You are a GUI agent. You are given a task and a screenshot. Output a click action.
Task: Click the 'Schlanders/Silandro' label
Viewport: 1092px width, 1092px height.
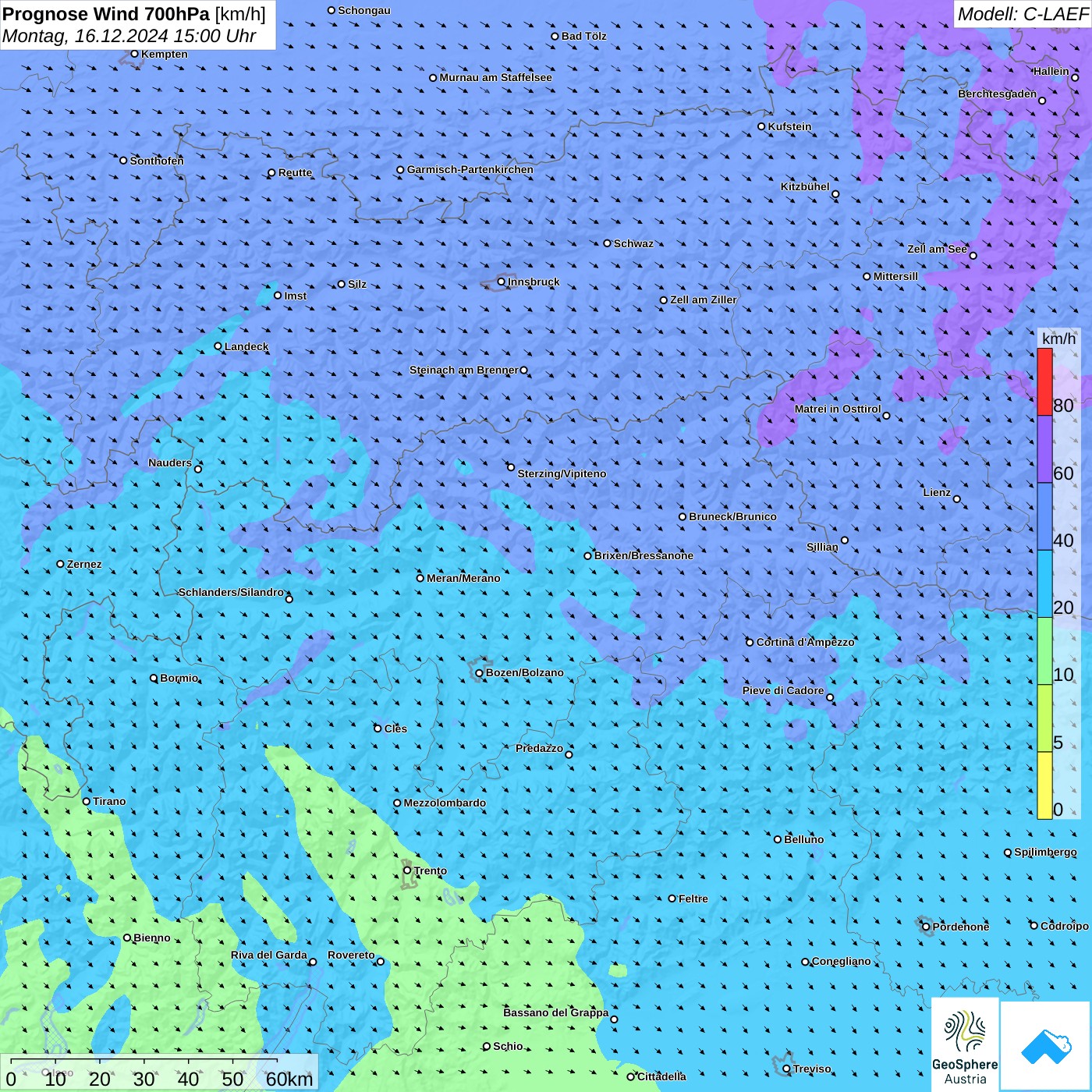232,592
